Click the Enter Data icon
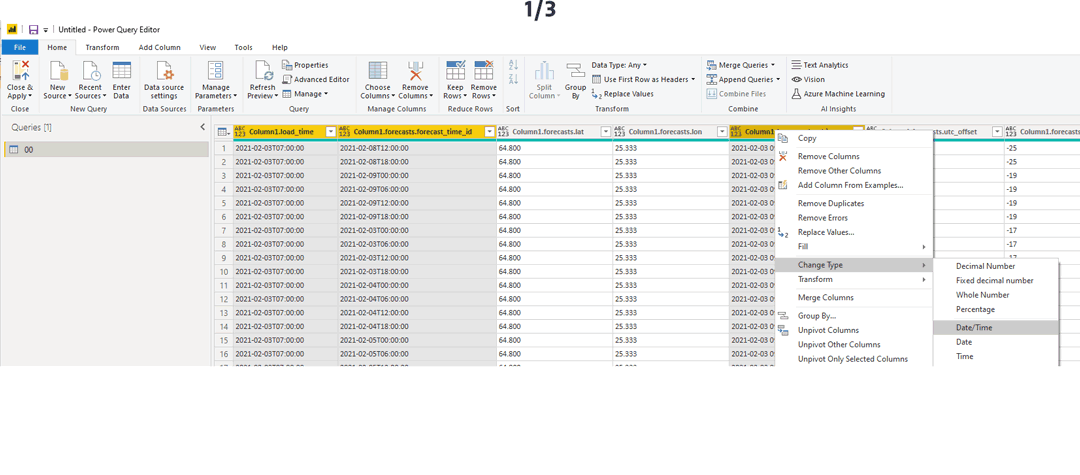The height and width of the screenshot is (475, 1080). (x=121, y=71)
